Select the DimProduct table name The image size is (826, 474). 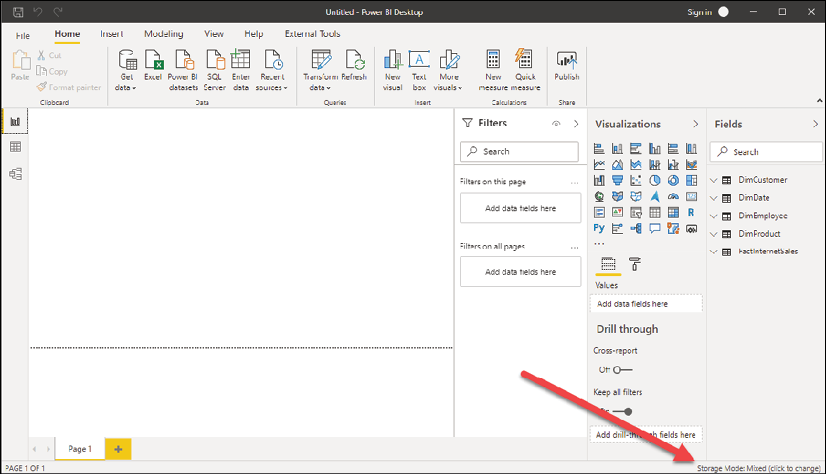pyautogui.click(x=759, y=234)
